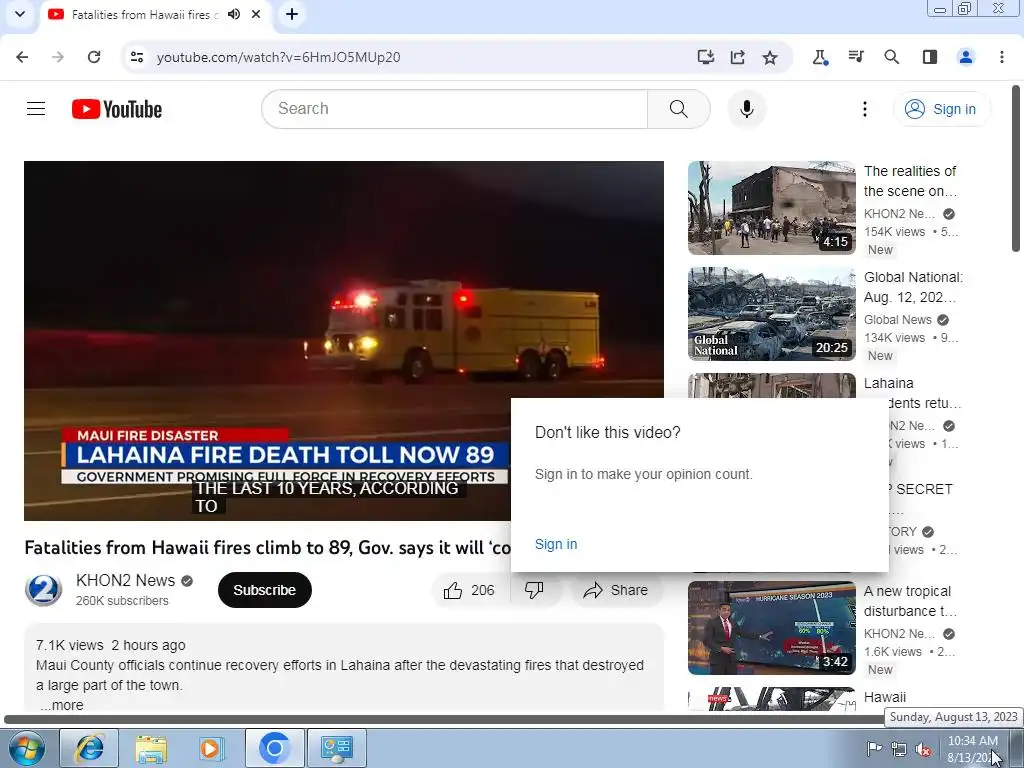Open 'Global National: Aug. 12' video title
The image size is (1024, 768).
tap(913, 287)
